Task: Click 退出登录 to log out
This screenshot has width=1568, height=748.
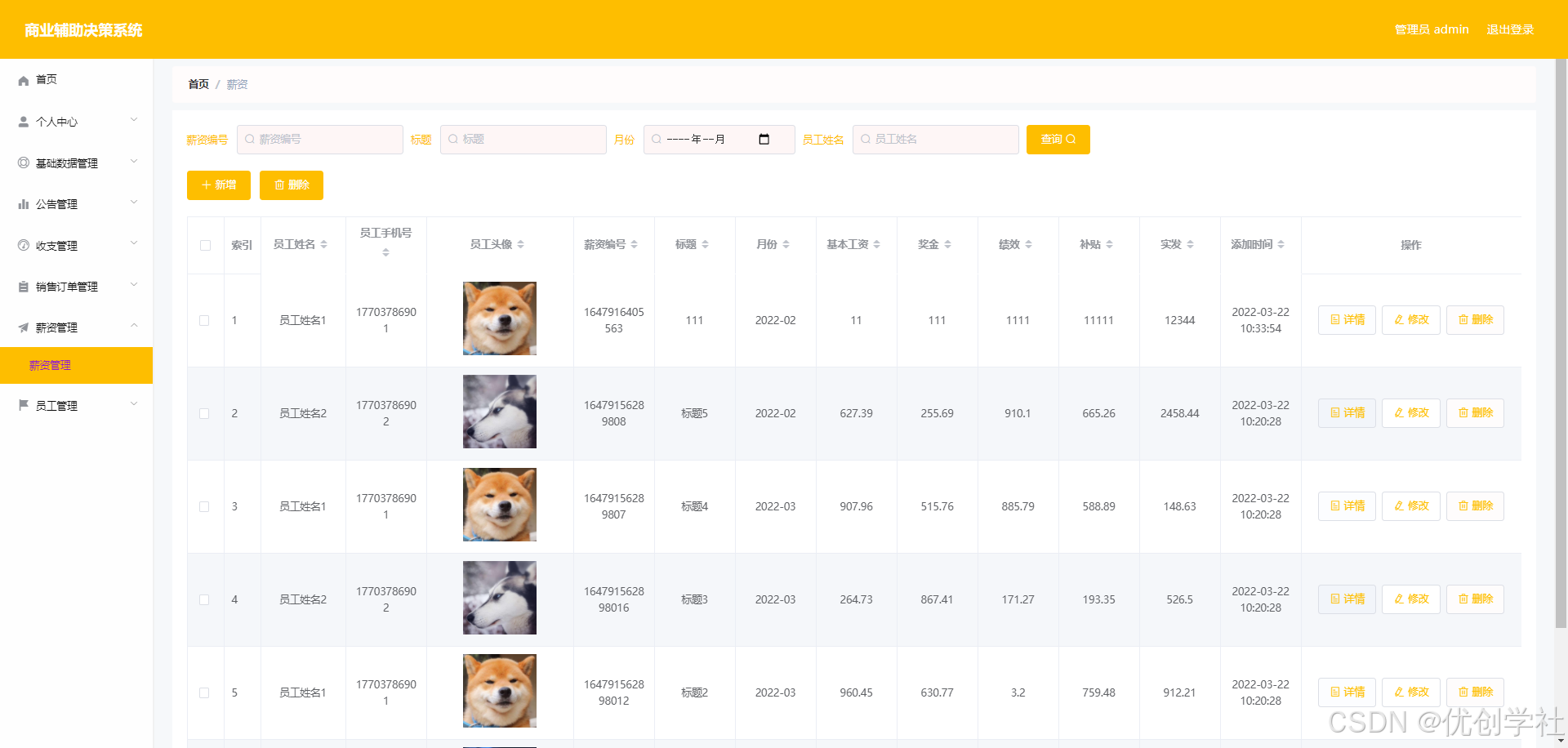Action: click(1510, 29)
